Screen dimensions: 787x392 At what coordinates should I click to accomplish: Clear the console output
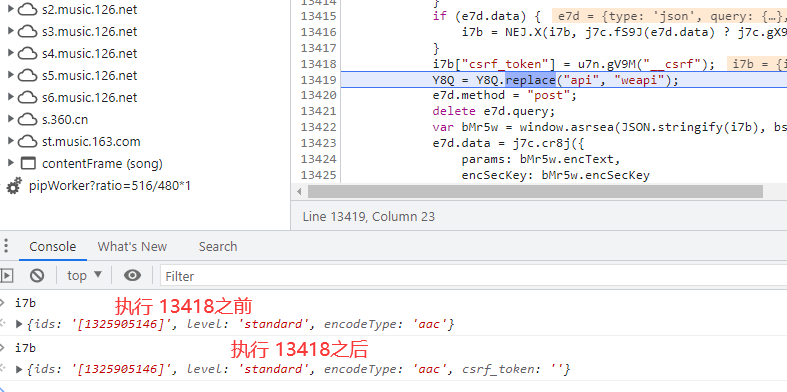click(37, 276)
